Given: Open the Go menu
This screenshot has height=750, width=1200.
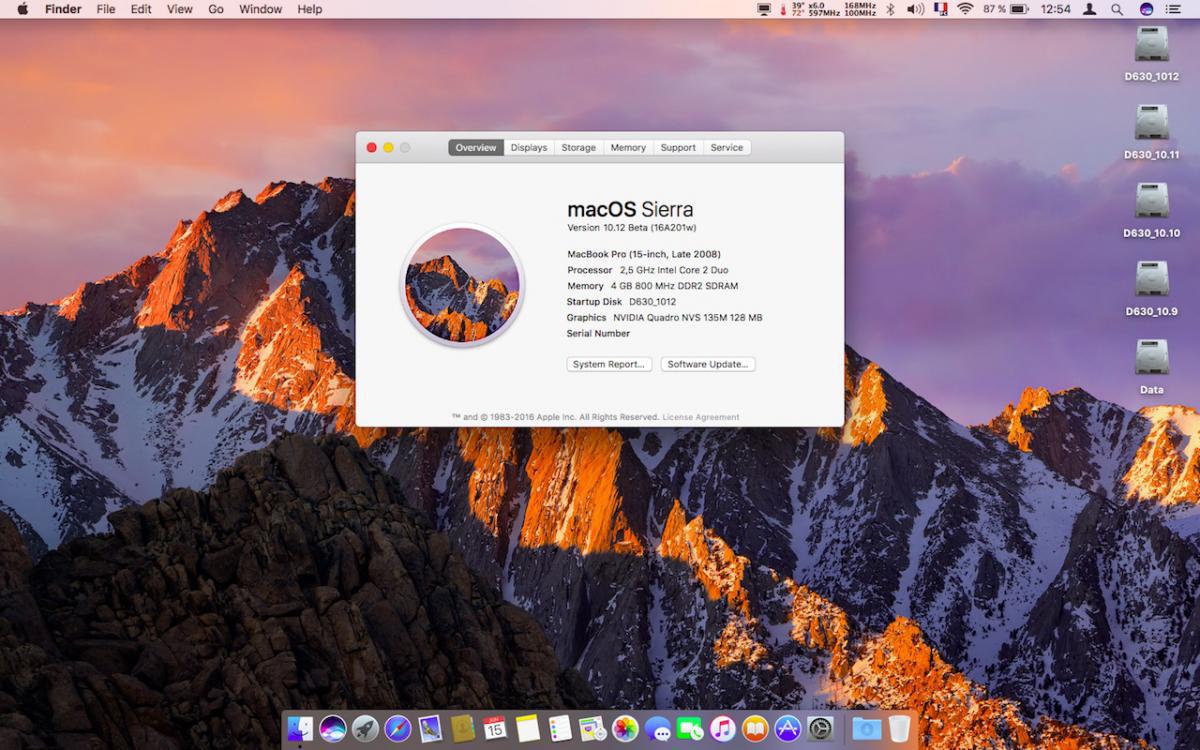Looking at the screenshot, I should point(215,9).
